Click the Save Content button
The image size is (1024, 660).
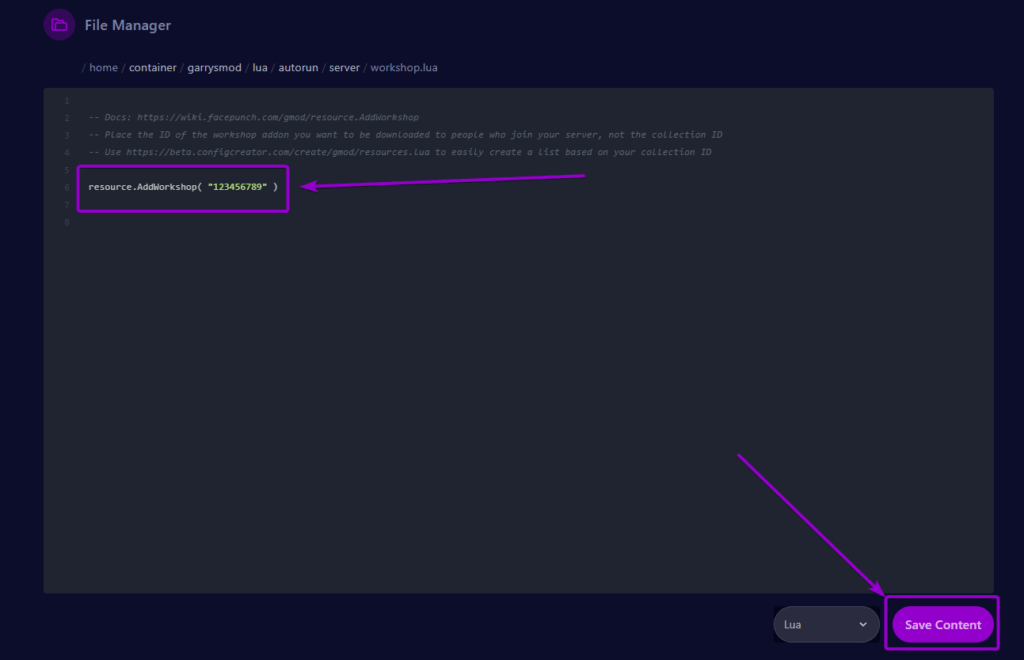pos(942,624)
